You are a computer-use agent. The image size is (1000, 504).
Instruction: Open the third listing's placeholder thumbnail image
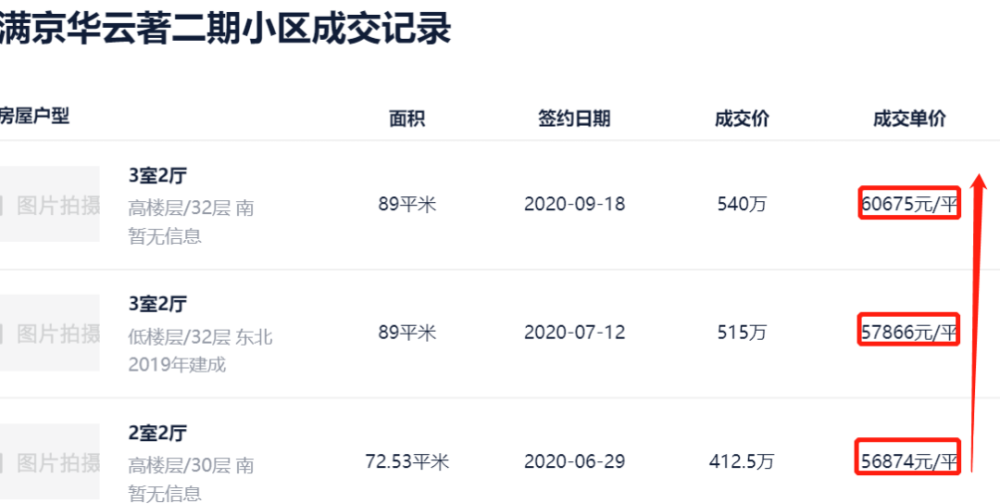click(x=49, y=461)
